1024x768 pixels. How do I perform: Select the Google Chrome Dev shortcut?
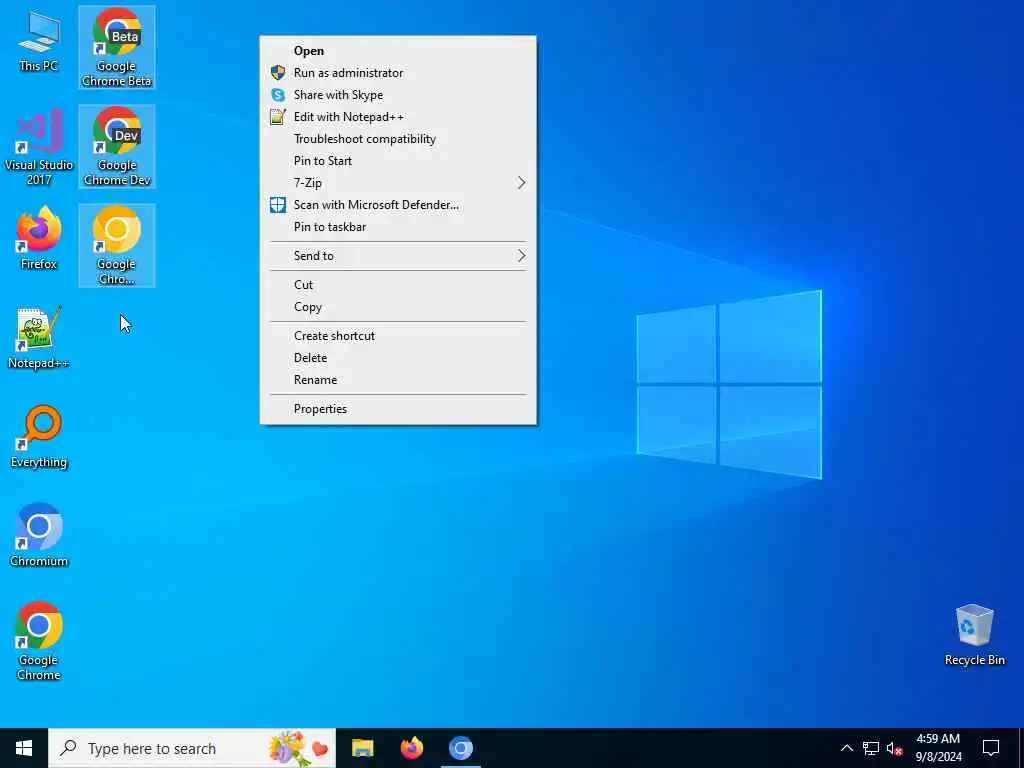point(117,146)
